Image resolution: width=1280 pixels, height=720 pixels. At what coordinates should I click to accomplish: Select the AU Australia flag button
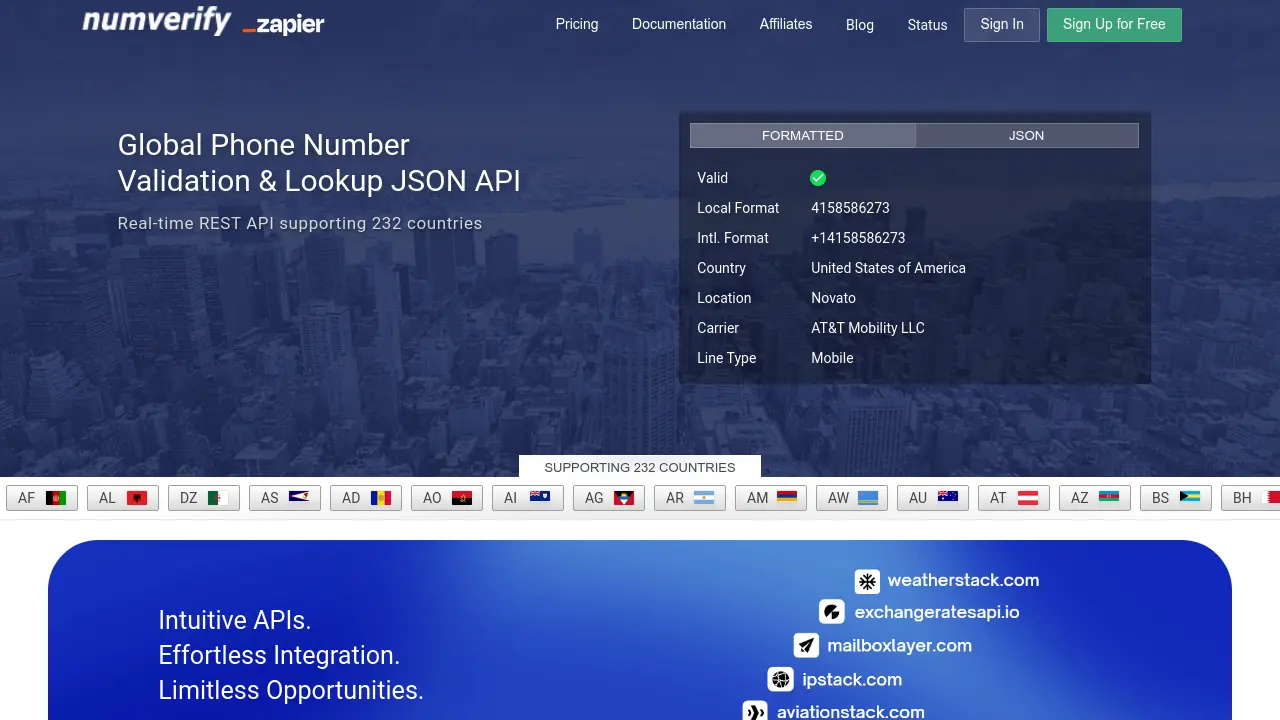click(x=933, y=498)
